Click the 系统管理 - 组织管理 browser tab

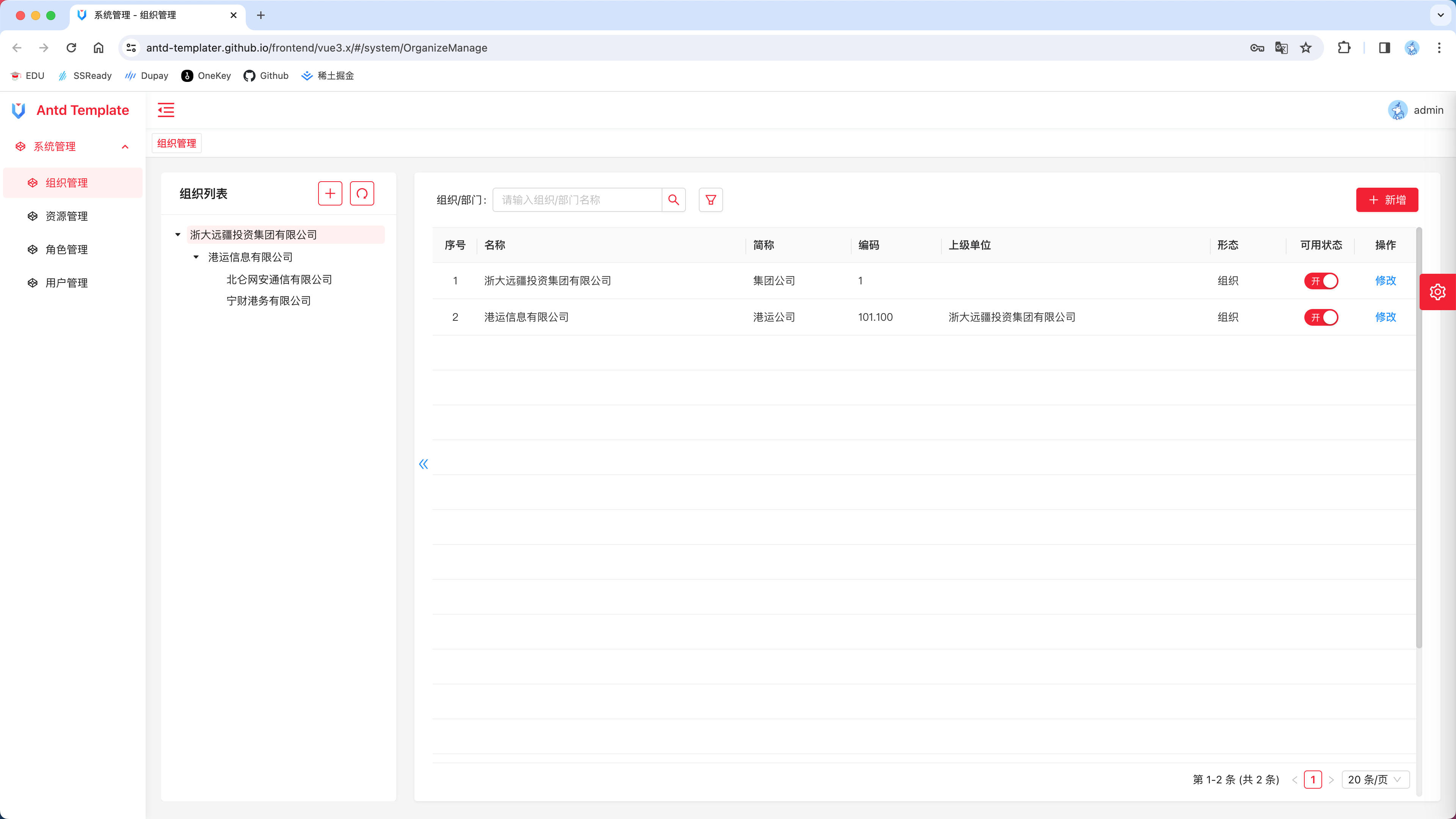pos(158,15)
